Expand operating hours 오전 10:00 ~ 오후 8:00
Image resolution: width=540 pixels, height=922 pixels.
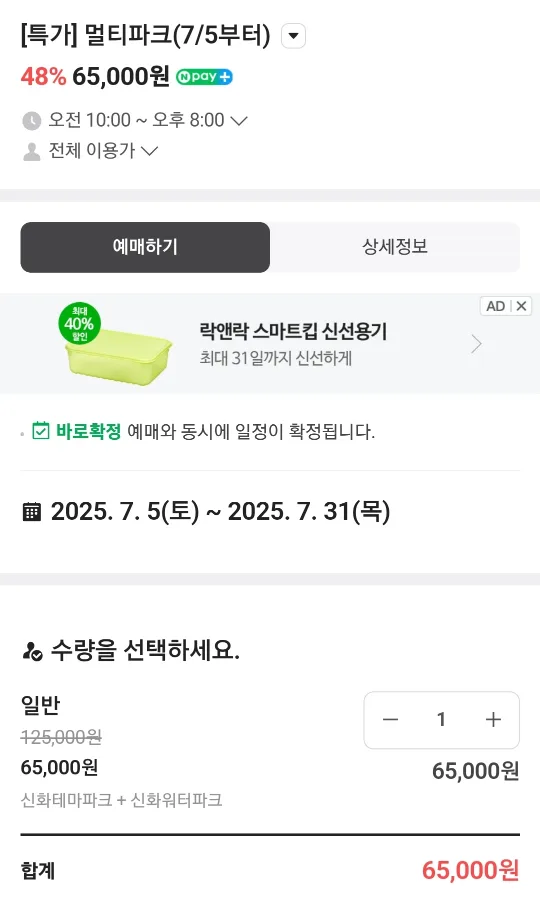(x=148, y=121)
